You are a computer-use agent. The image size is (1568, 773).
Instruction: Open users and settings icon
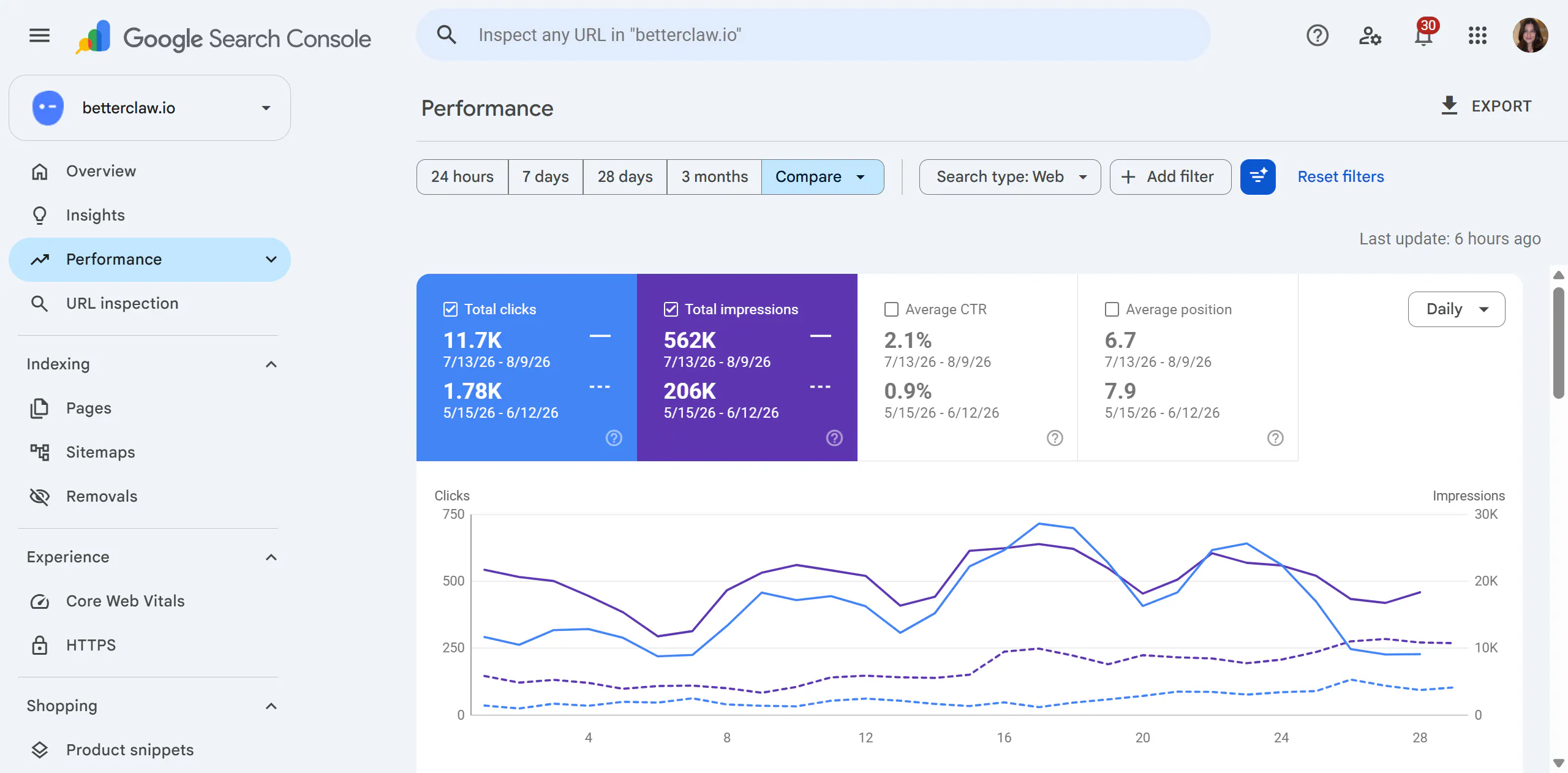pyautogui.click(x=1370, y=36)
